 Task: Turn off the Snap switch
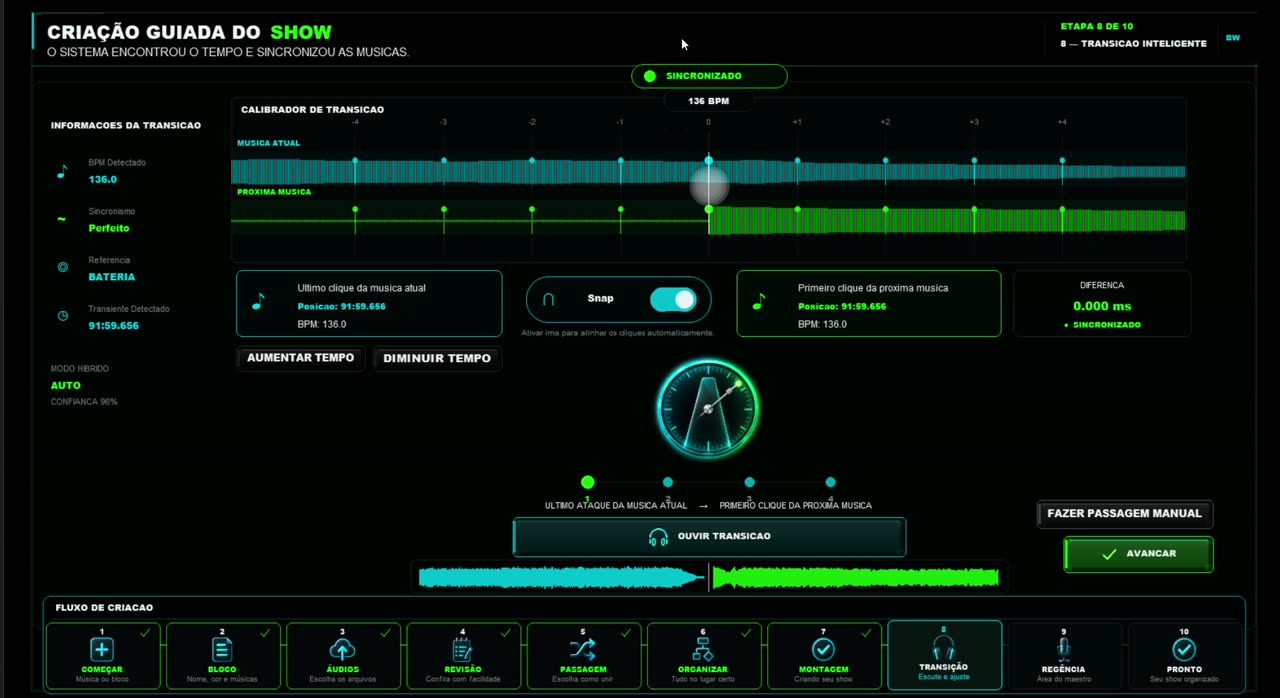click(x=673, y=299)
